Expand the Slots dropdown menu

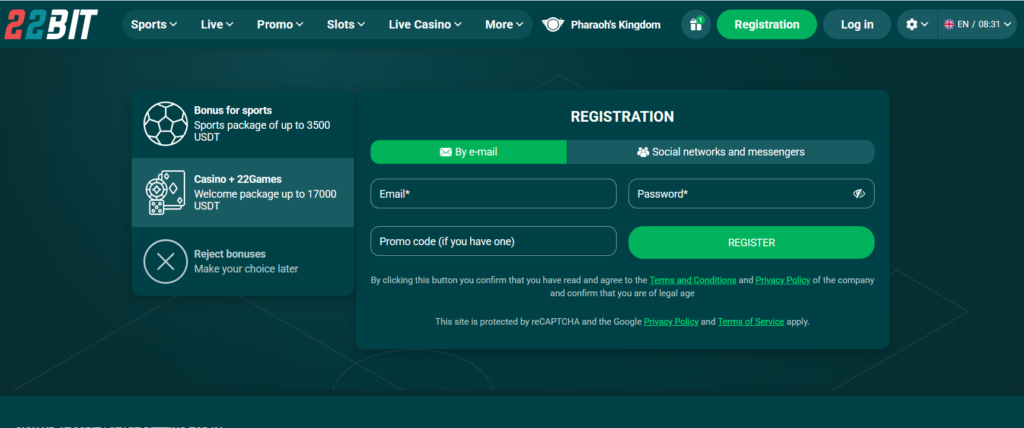345,25
